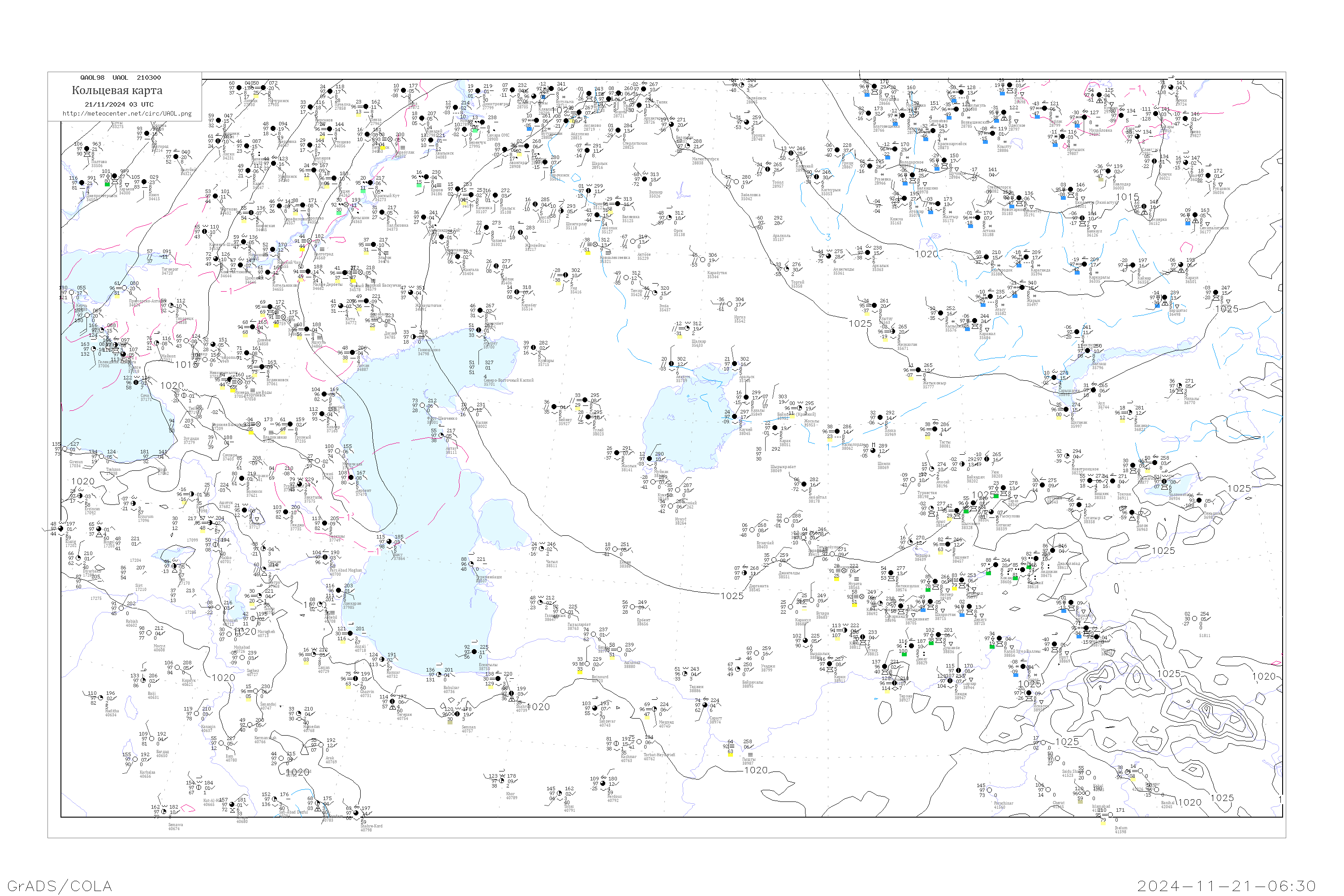Click the GrADS/COLA label at bottom left
The width and height of the screenshot is (1344, 896).
point(60,886)
